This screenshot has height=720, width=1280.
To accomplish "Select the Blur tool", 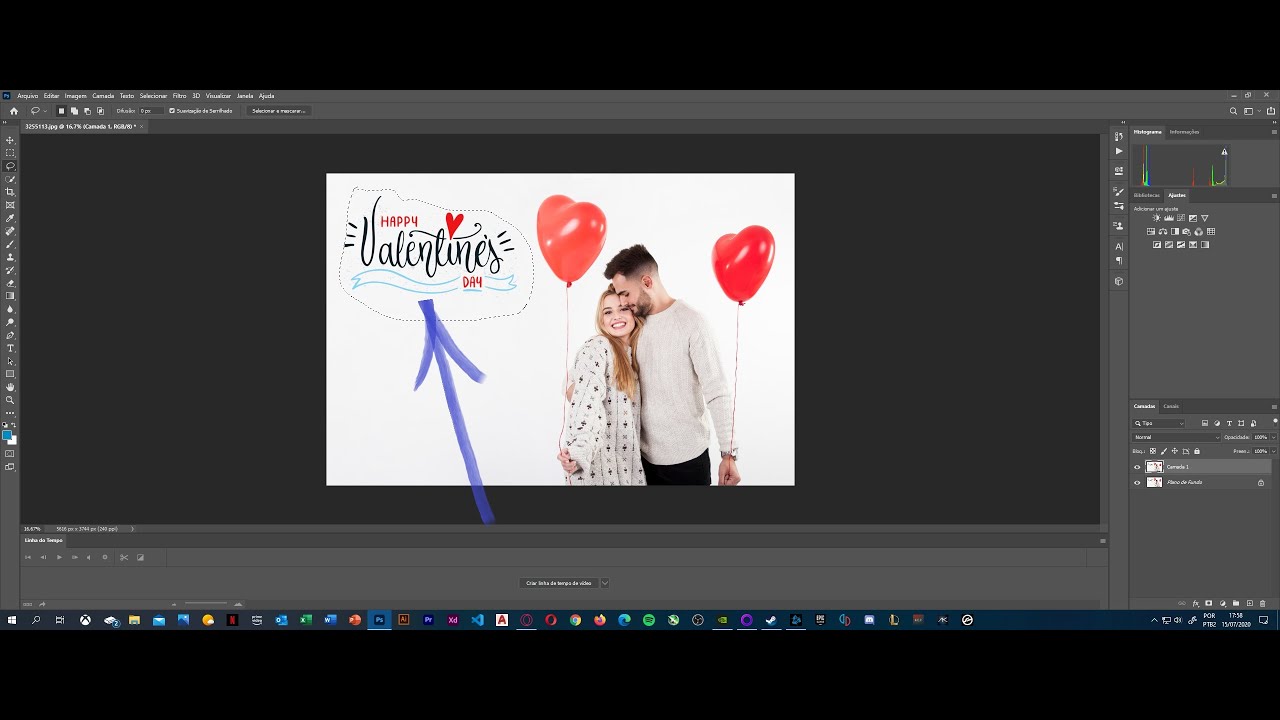I will [x=10, y=309].
